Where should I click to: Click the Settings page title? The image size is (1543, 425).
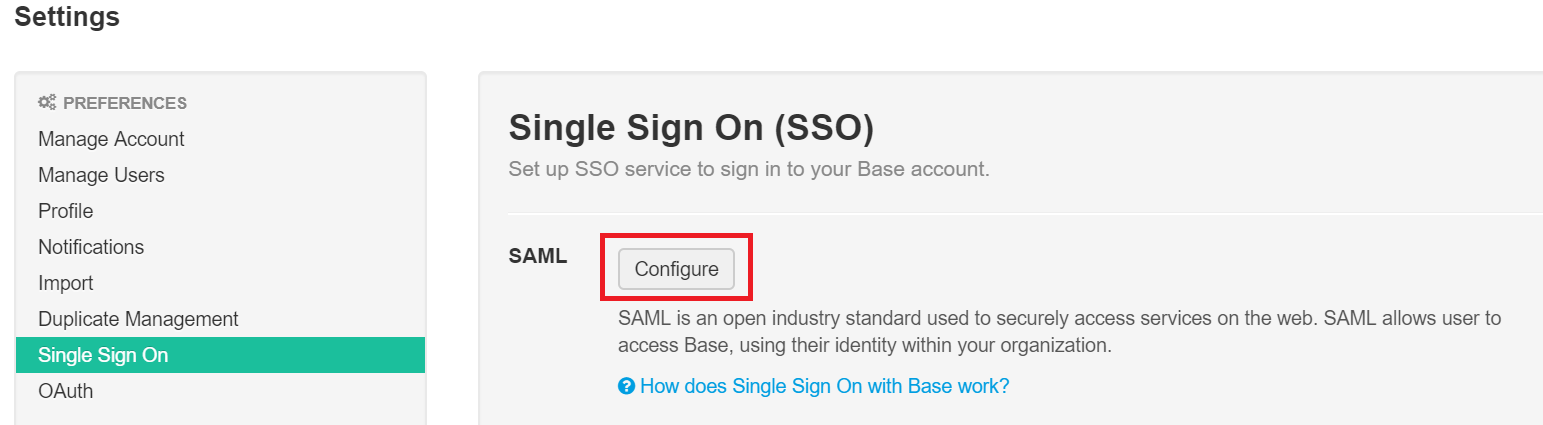(67, 17)
